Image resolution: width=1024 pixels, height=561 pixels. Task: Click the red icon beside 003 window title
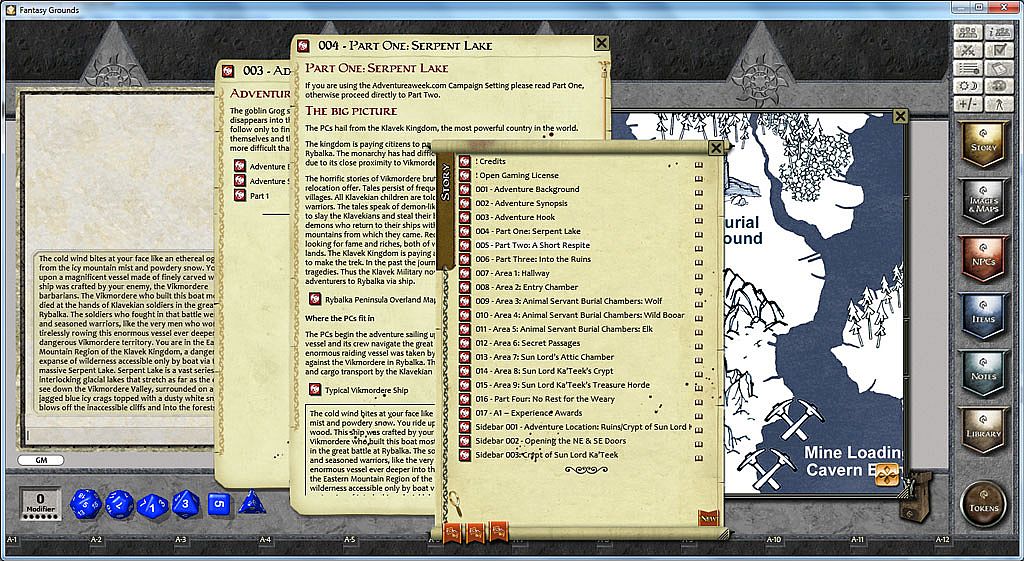tap(227, 71)
